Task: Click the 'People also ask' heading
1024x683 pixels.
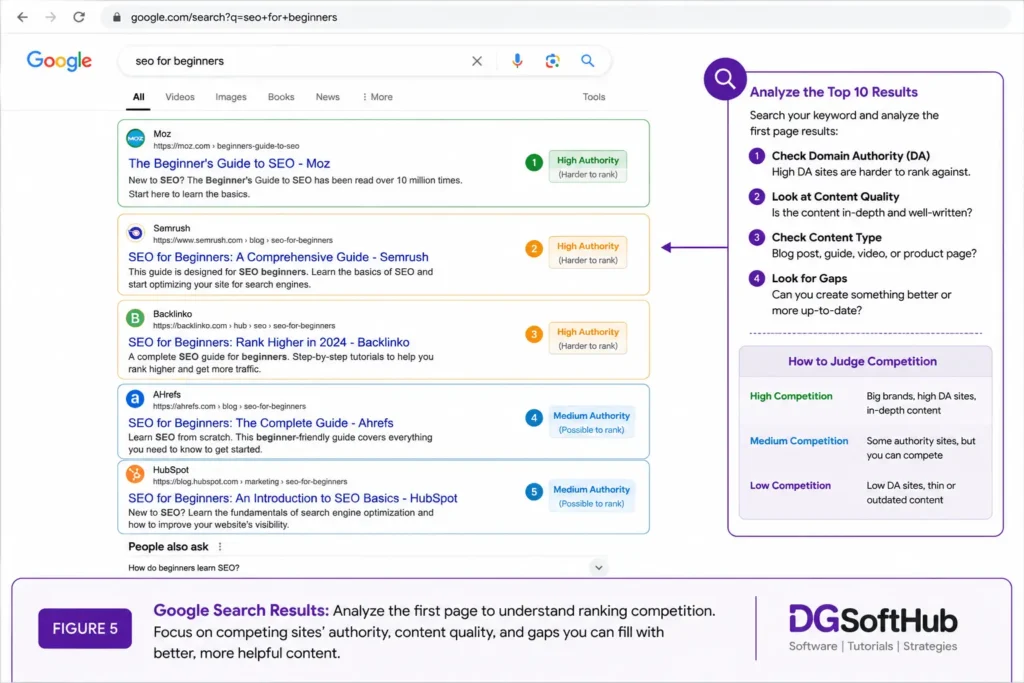Action: [168, 547]
